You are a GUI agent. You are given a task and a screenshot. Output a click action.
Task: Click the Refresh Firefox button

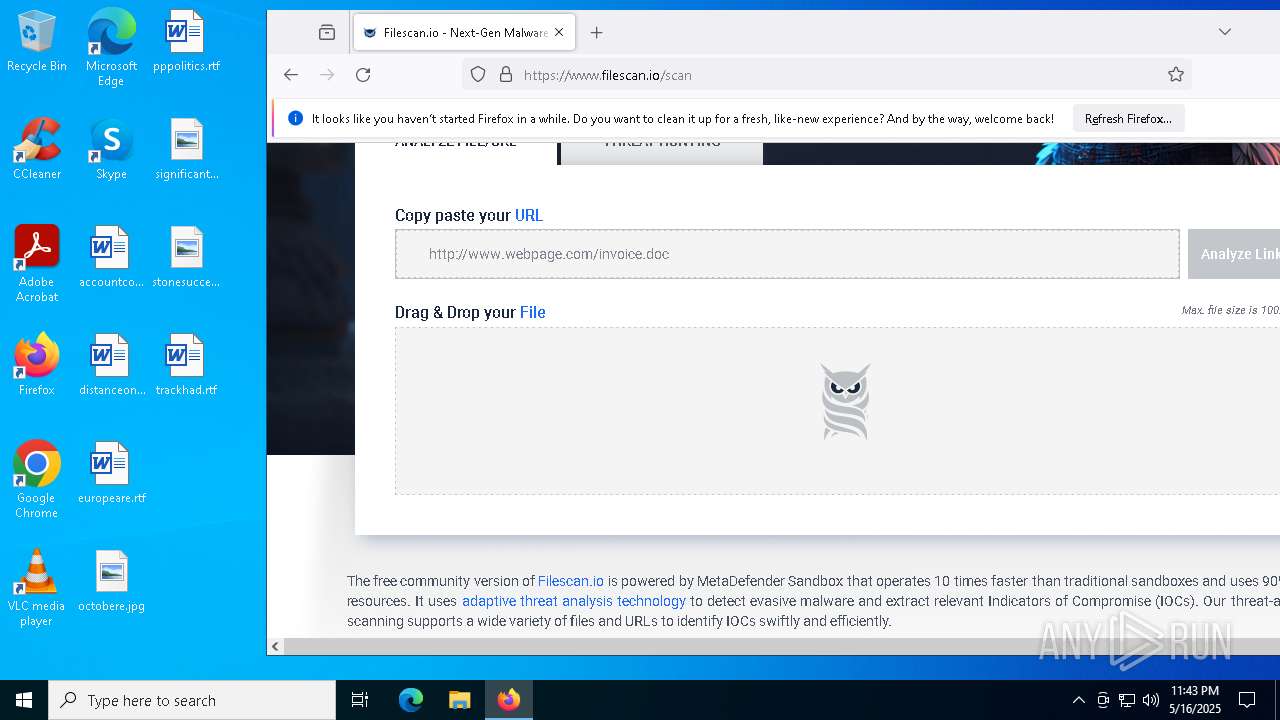tap(1128, 118)
